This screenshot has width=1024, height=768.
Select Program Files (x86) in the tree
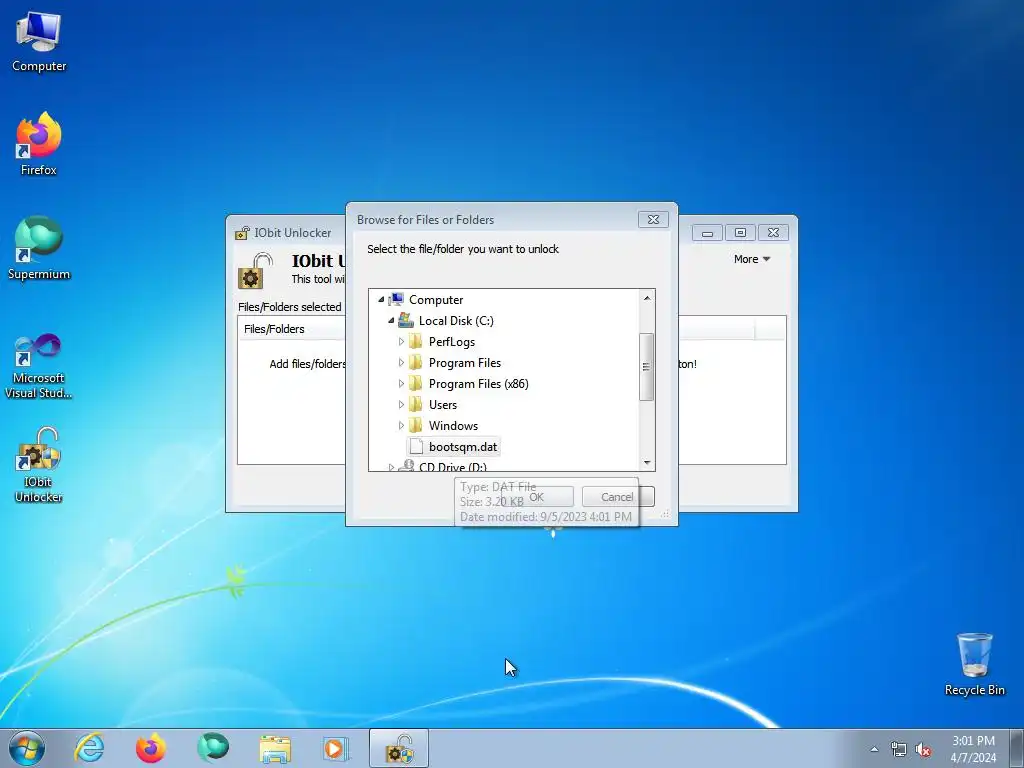click(x=479, y=383)
